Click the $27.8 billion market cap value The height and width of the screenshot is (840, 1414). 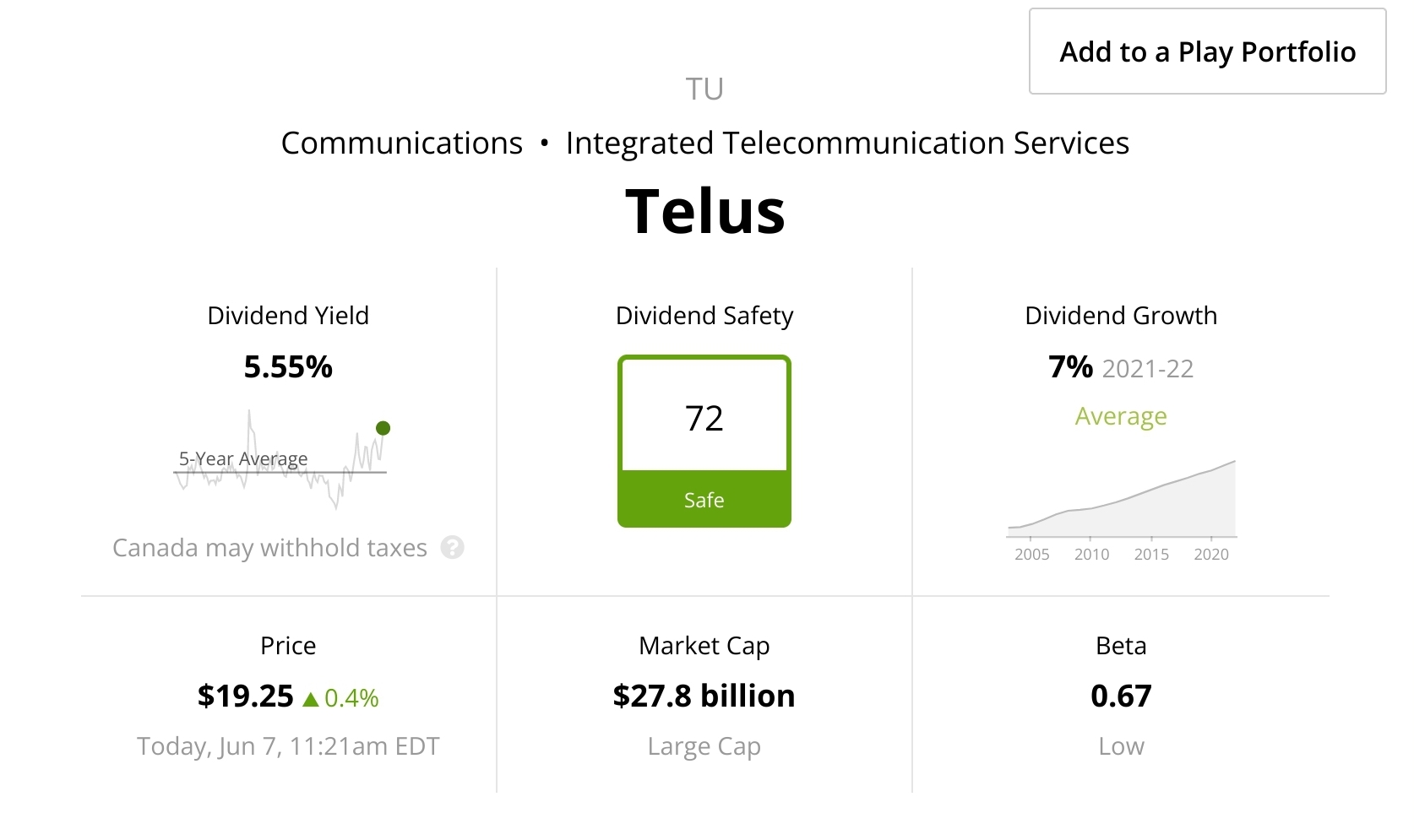coord(704,696)
